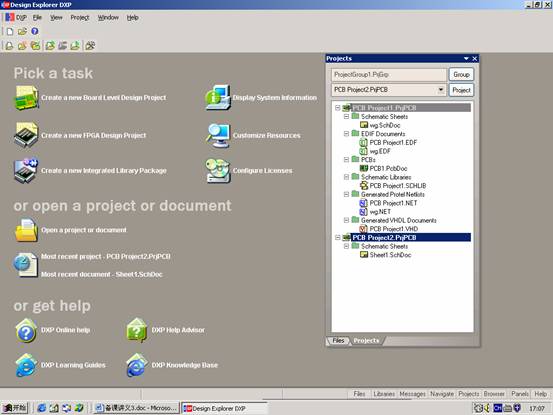Click the blue help question mark icon

coord(35,31)
